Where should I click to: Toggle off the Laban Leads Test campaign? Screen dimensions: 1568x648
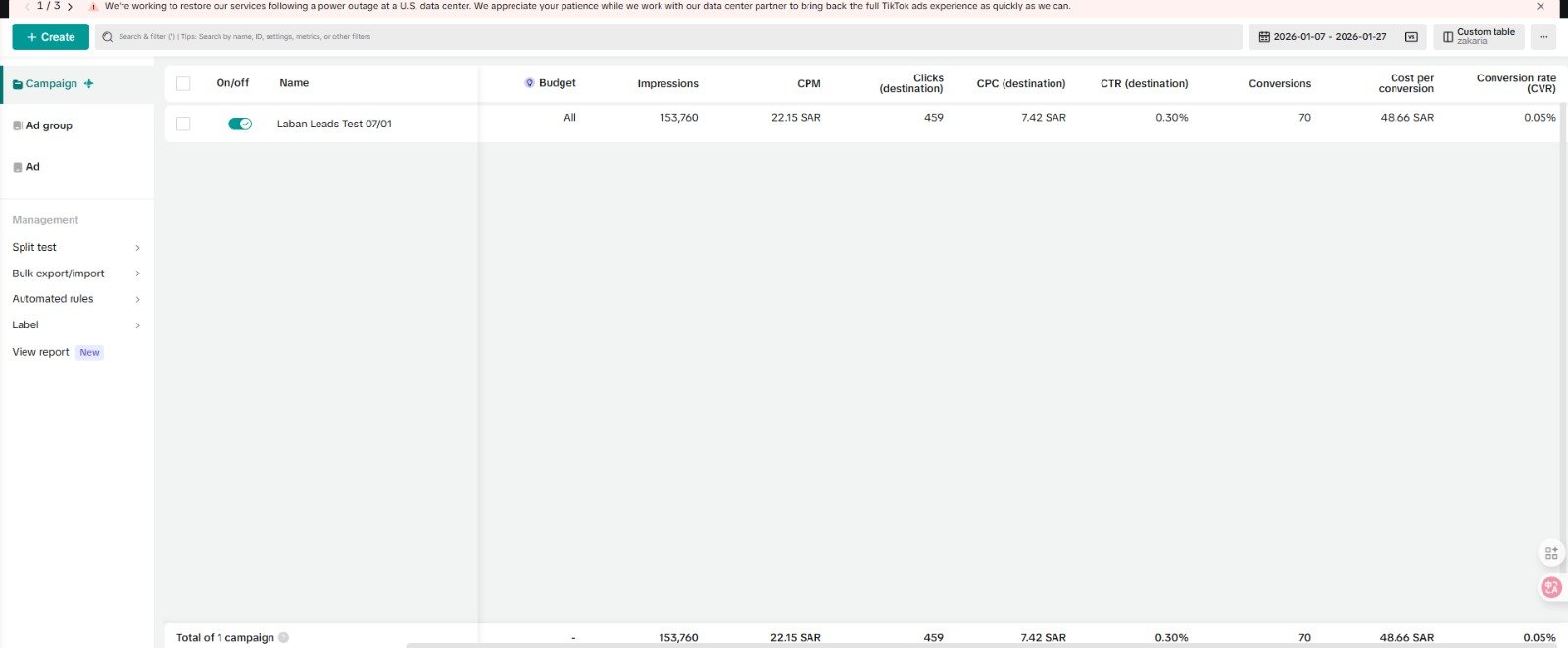(x=240, y=124)
